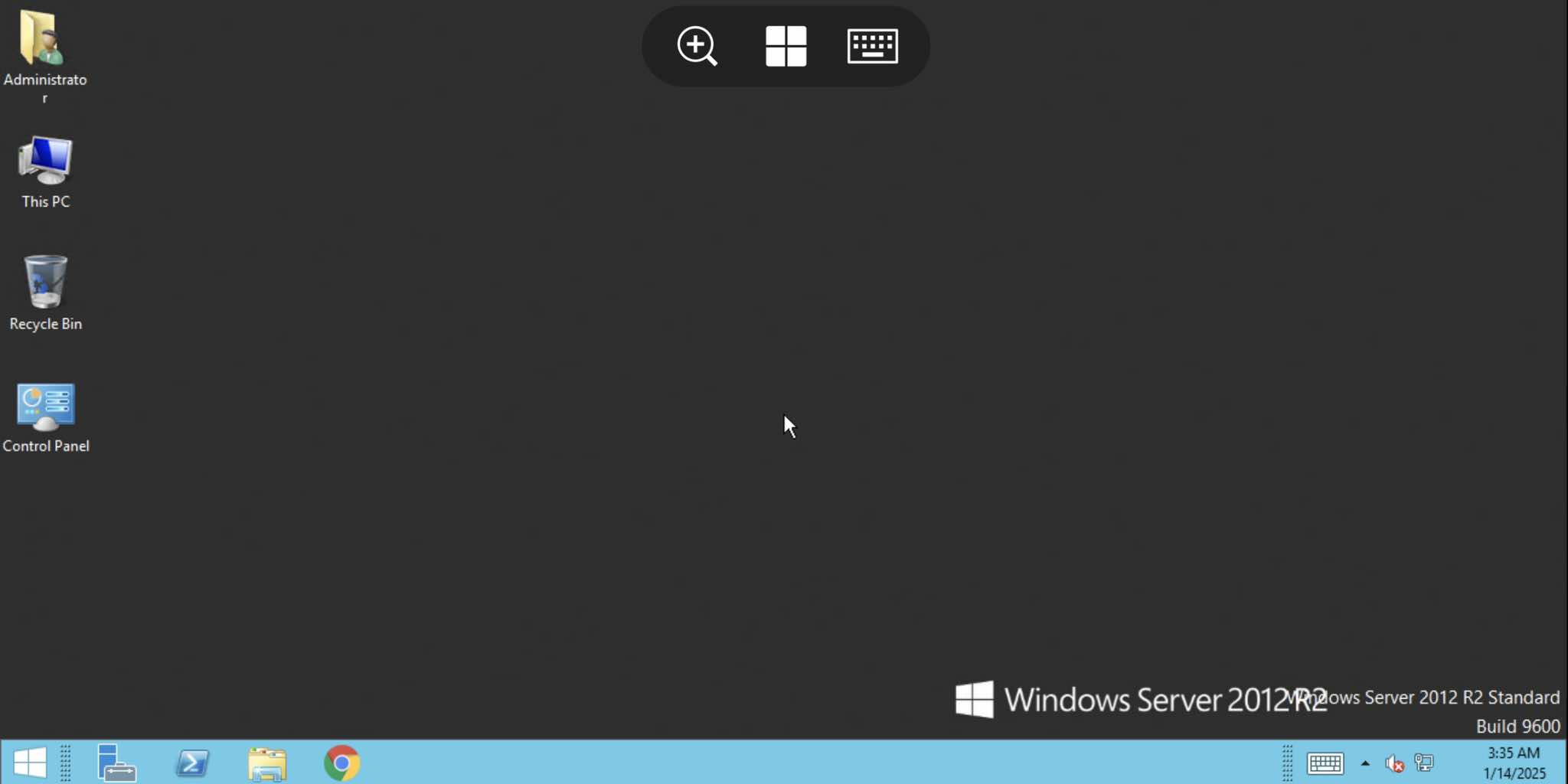This screenshot has width=1568, height=784.
Task: Open File Explorer from the taskbar
Action: click(x=267, y=763)
